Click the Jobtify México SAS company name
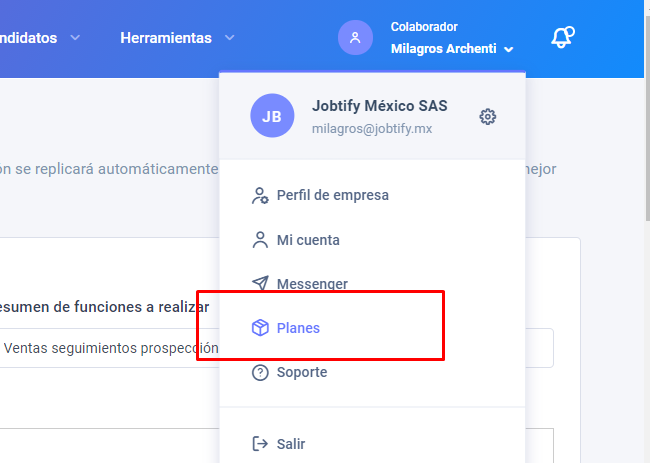The image size is (650, 463). (x=380, y=106)
